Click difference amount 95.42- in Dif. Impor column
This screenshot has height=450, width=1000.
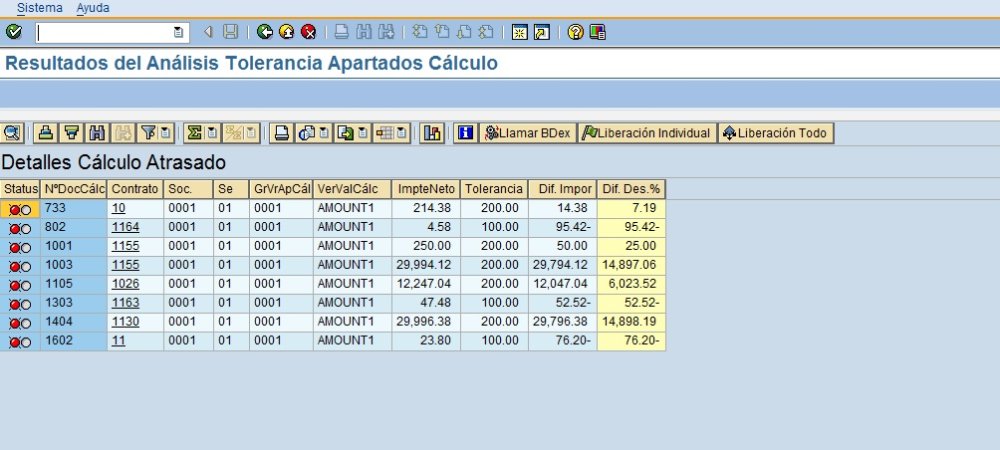563,227
